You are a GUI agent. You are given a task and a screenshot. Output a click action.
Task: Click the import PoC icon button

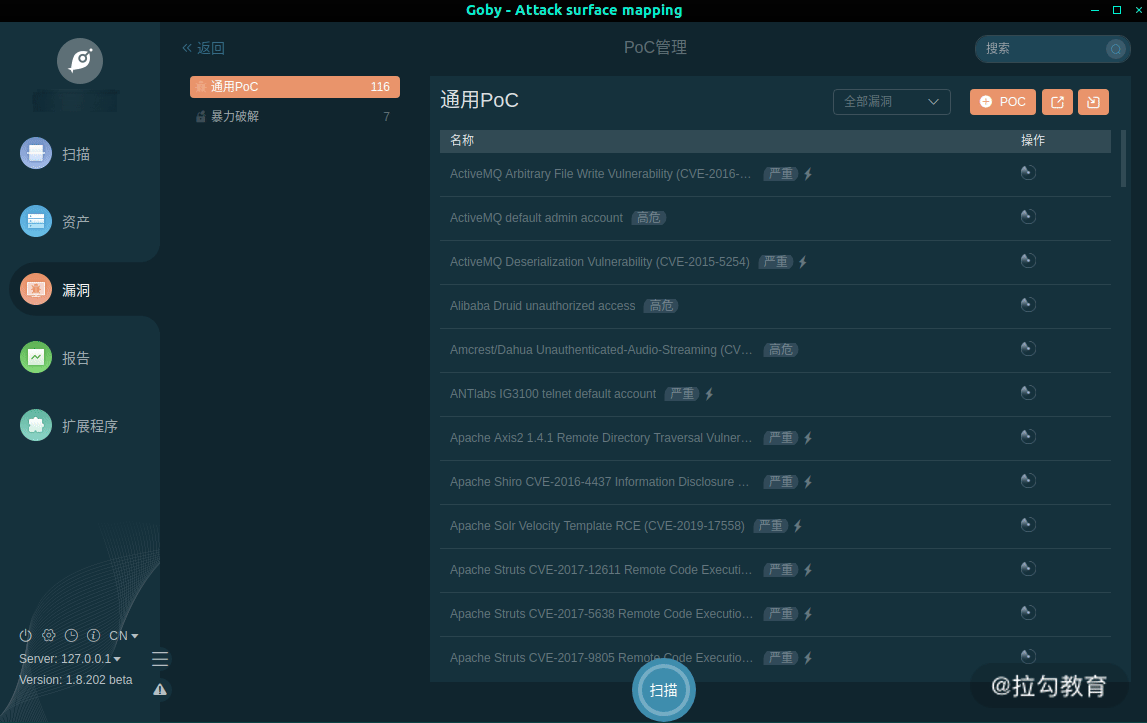[x=1094, y=102]
